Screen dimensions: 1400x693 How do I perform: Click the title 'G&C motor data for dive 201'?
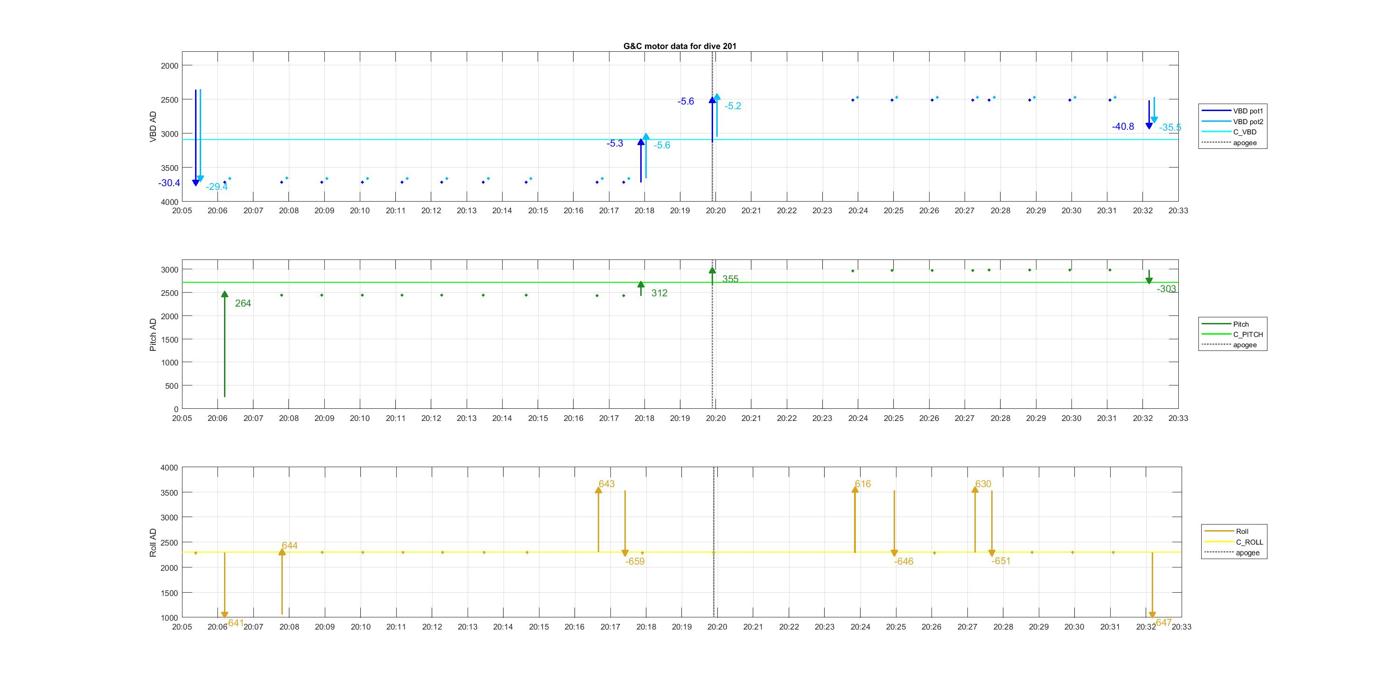coord(680,46)
